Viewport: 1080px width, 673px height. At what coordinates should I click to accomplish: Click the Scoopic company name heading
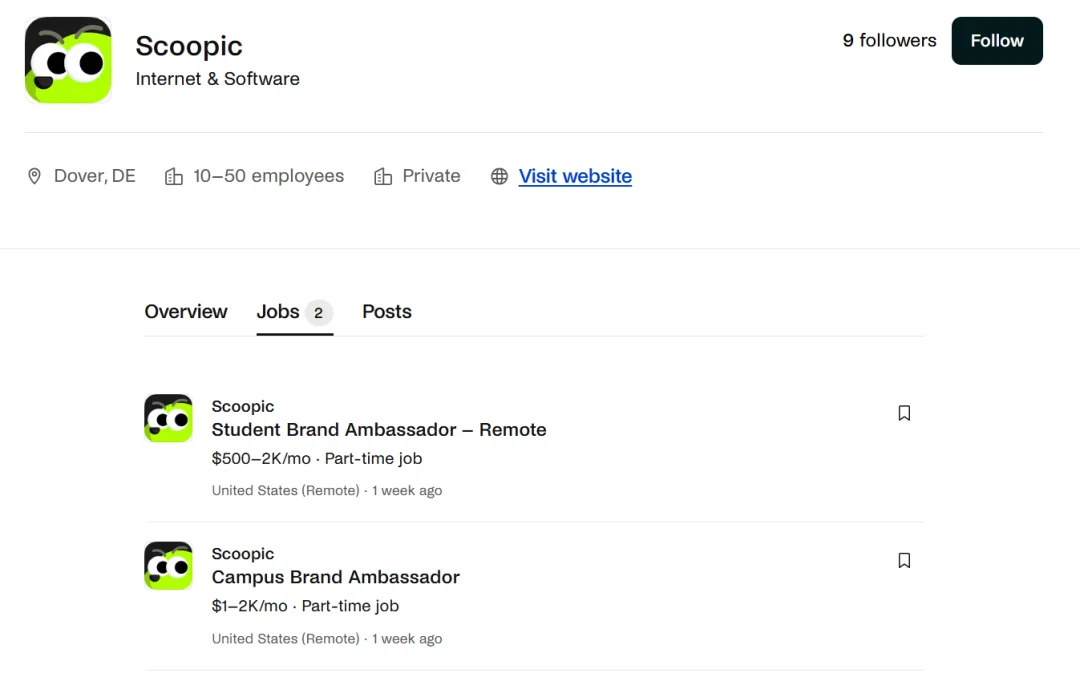[x=189, y=46]
